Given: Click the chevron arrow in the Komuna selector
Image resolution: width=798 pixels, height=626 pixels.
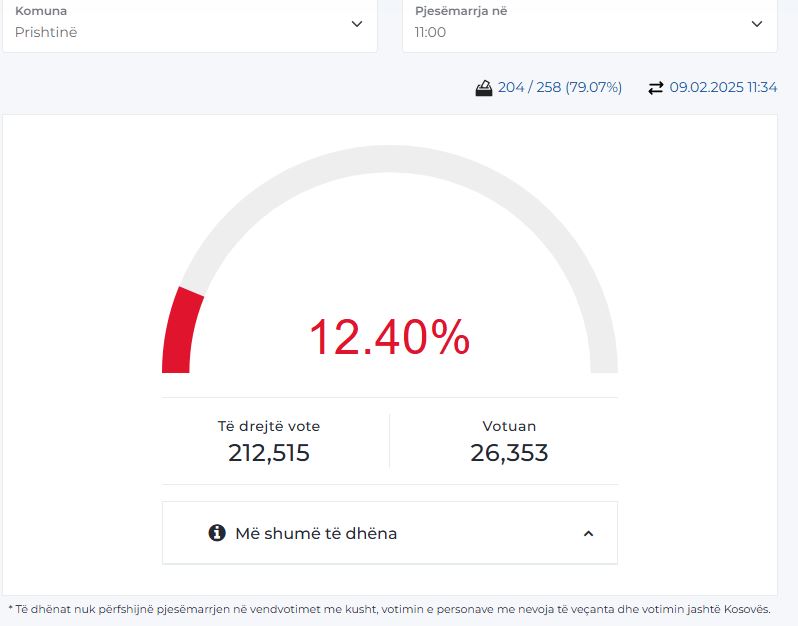Looking at the screenshot, I should coord(357,24).
